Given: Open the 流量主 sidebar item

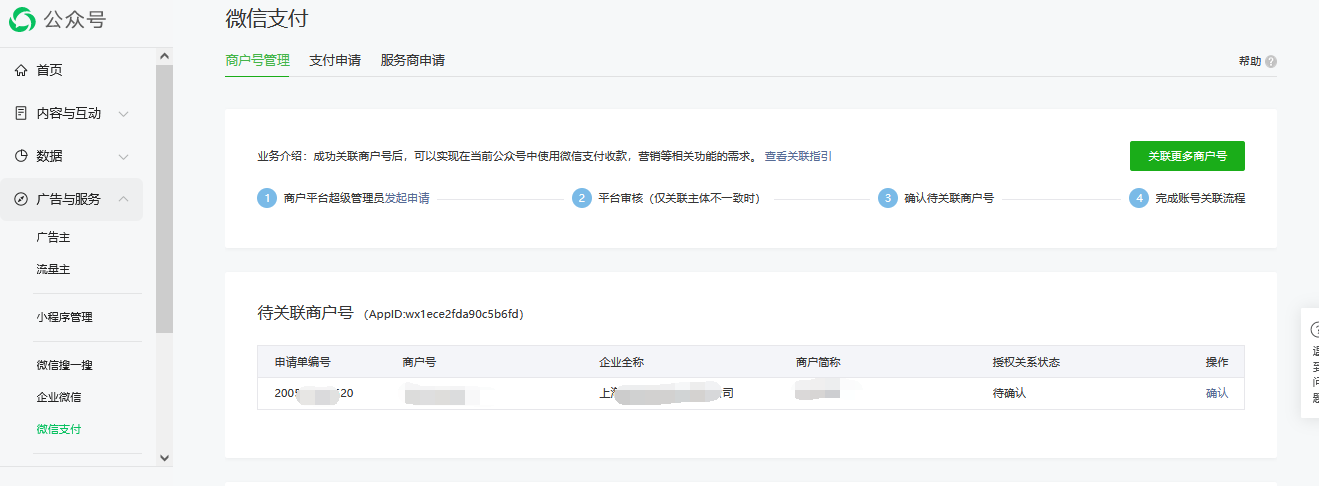Looking at the screenshot, I should (53, 270).
